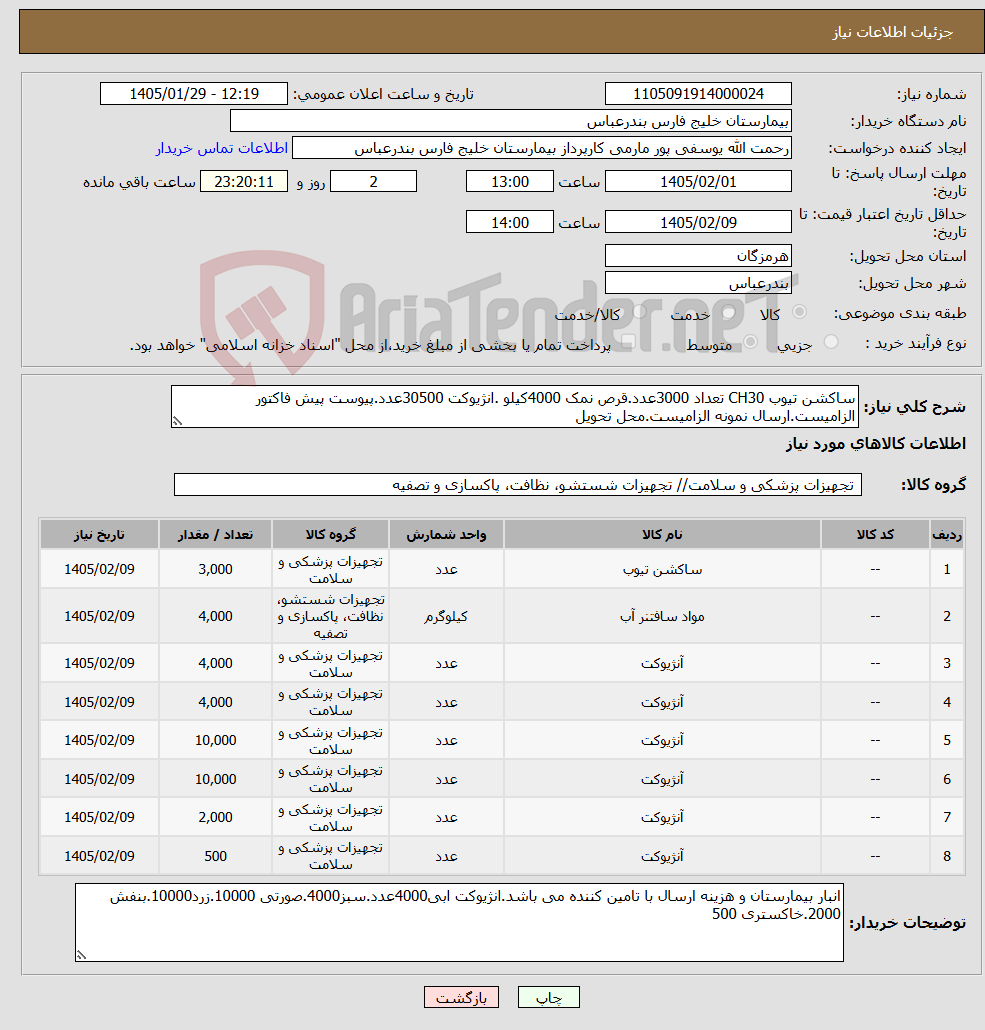Screen dimensions: 985x1030
Task: Click آنژیوکت name in row 5
Action: click(x=662, y=740)
